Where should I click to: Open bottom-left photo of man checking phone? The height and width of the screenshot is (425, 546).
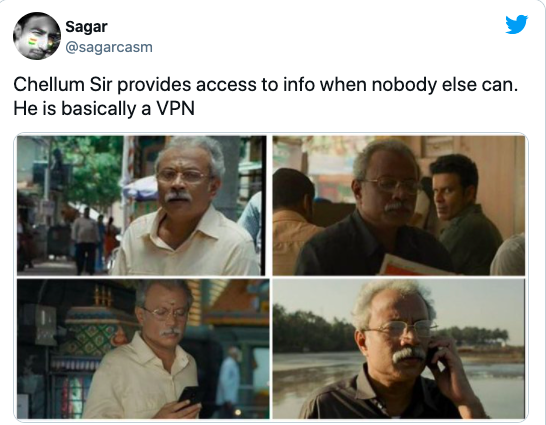pyautogui.click(x=143, y=348)
